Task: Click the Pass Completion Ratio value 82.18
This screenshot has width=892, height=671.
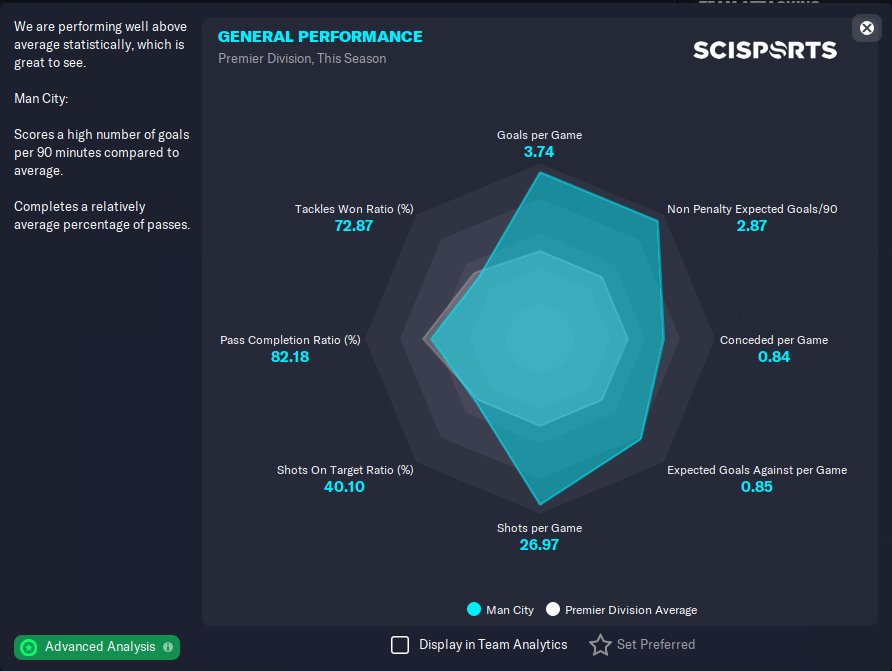Action: pyautogui.click(x=290, y=357)
